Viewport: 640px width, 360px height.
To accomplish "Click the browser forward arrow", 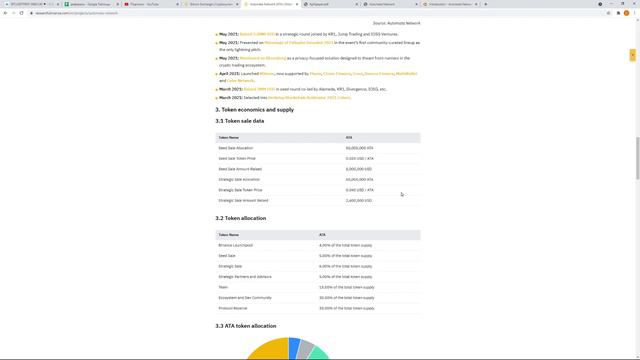I will (13, 13).
